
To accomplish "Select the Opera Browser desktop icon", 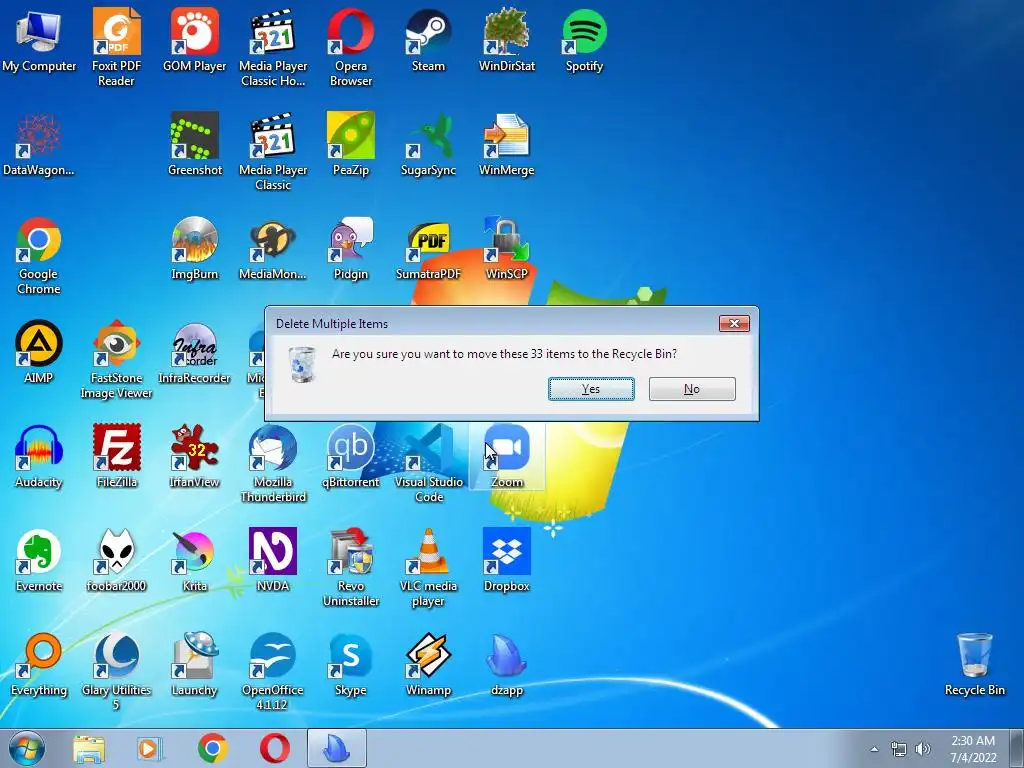I will tap(351, 47).
